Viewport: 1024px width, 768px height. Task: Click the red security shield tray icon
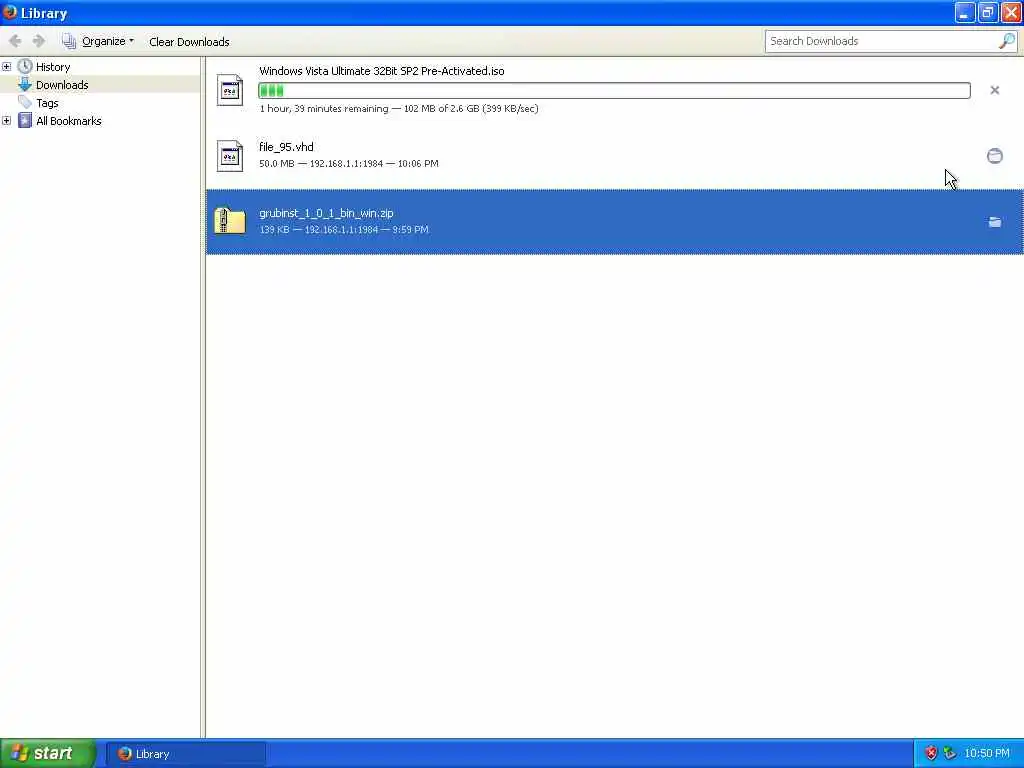click(x=931, y=753)
